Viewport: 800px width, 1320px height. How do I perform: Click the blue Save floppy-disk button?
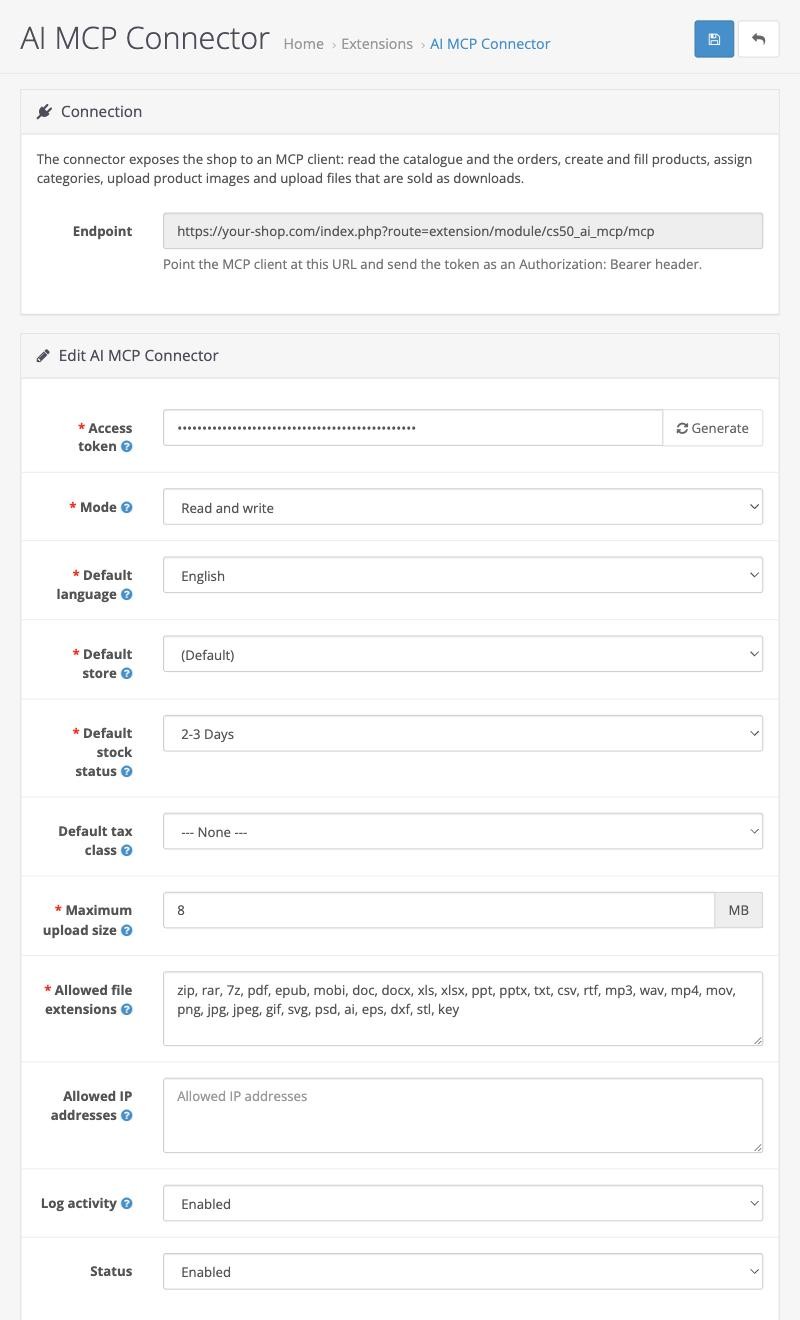[x=714, y=39]
